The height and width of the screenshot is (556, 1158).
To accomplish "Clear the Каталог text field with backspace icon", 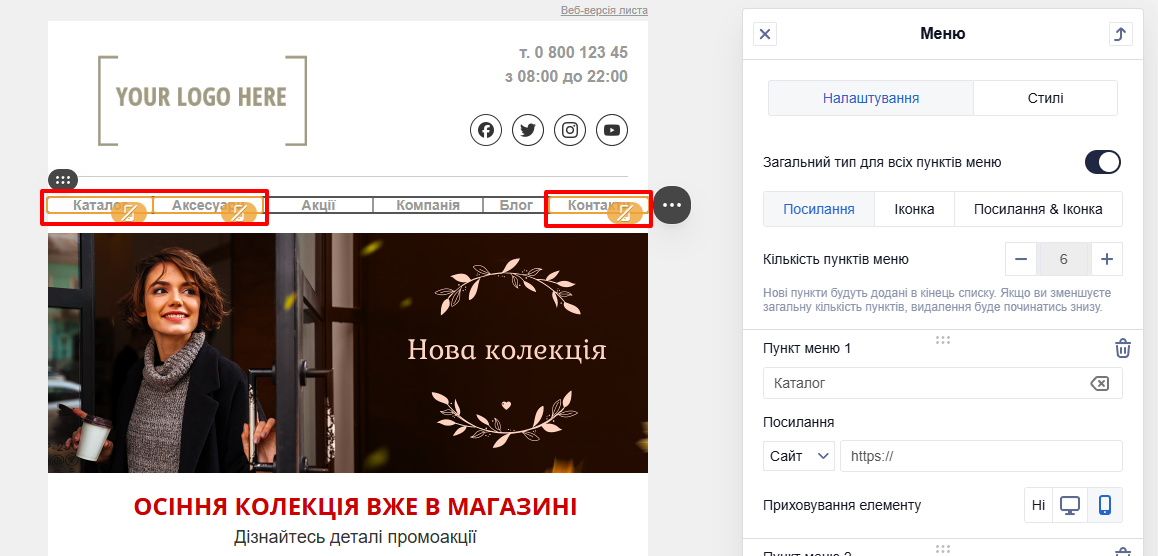I will pos(1100,383).
